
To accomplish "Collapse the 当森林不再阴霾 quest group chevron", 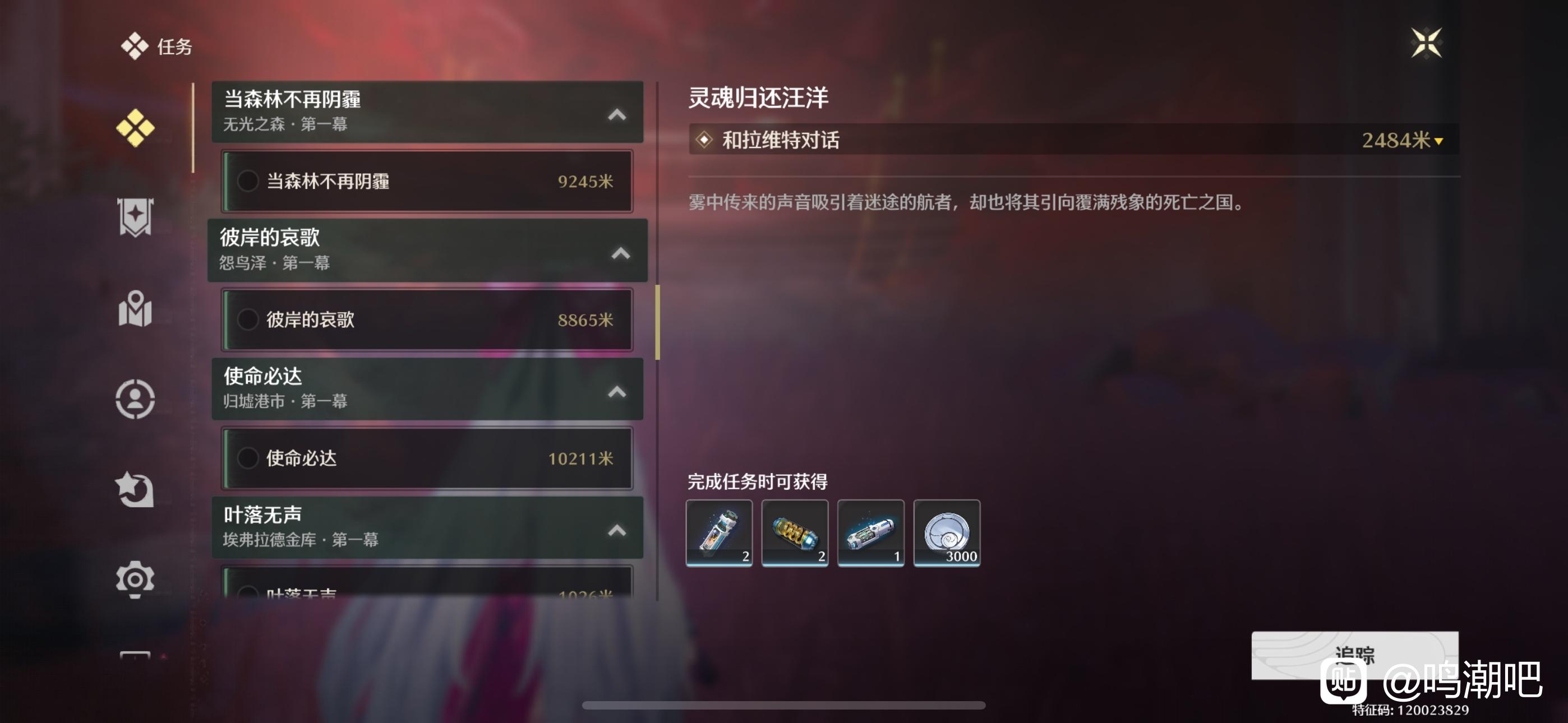I will coord(617,114).
